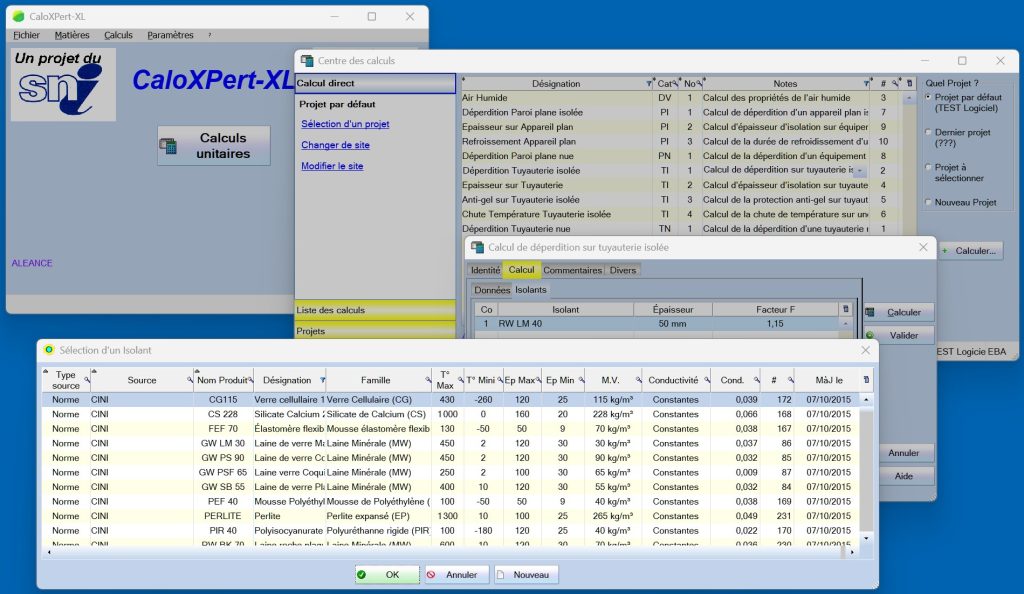Select Projet à sélectionner radio option
Screen dimensions: 1024x594
[928, 167]
